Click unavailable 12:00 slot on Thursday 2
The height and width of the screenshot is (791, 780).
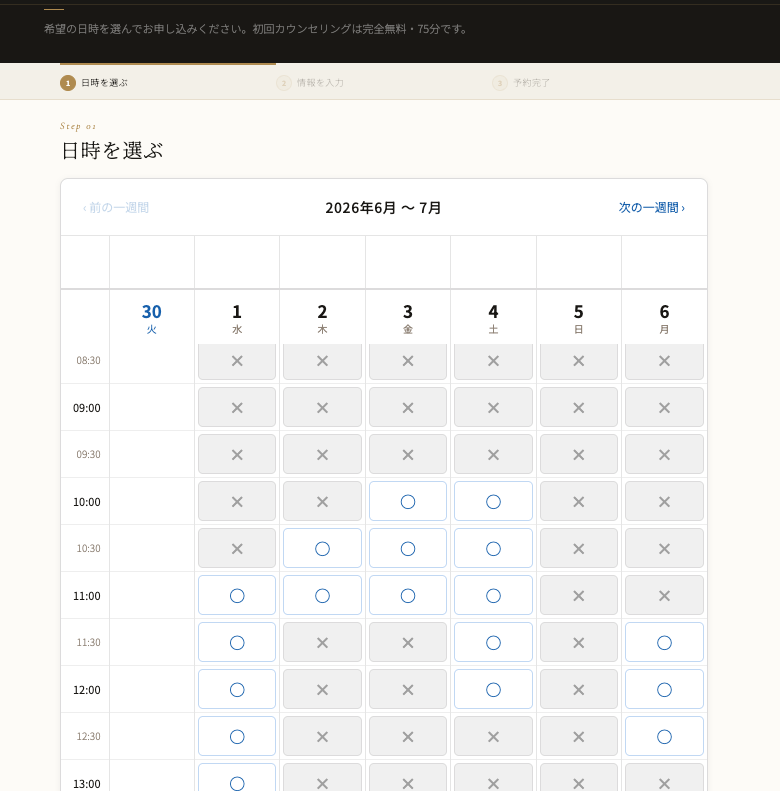point(322,689)
